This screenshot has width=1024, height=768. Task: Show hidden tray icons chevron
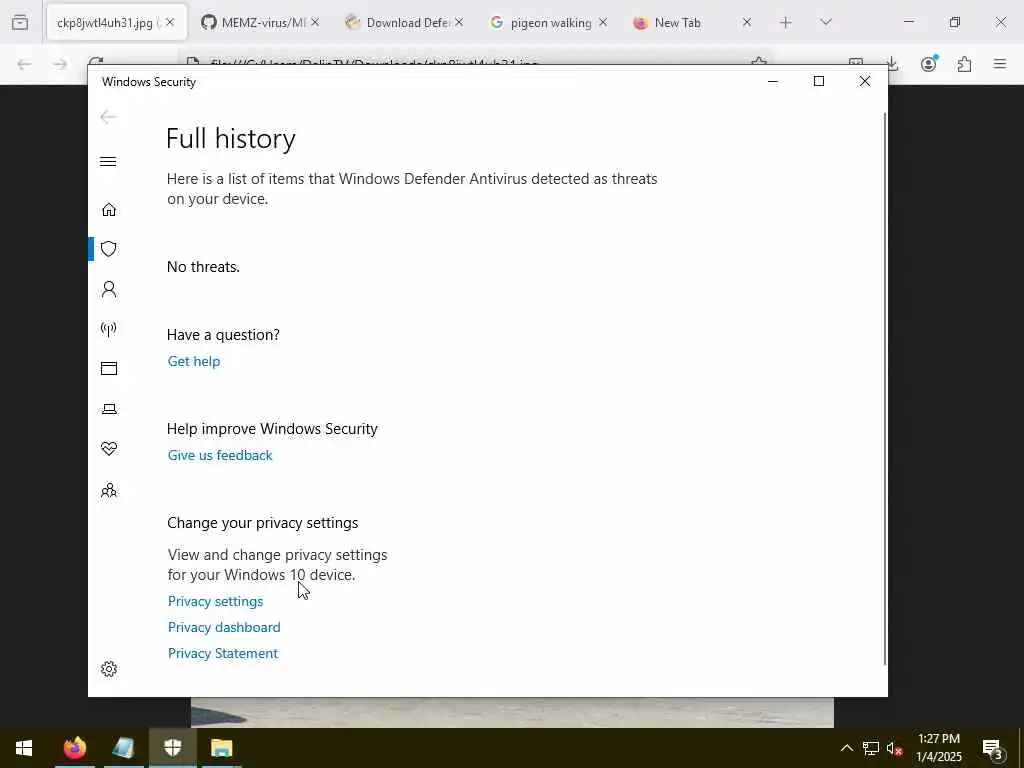click(x=846, y=748)
